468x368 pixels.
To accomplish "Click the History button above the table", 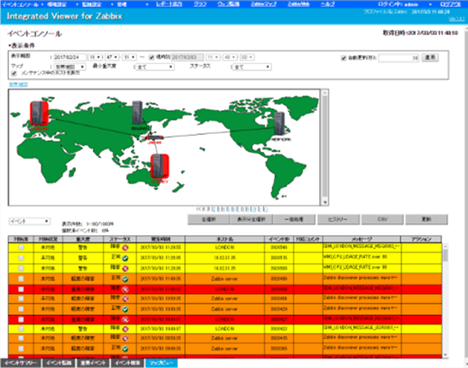I will pos(338,219).
